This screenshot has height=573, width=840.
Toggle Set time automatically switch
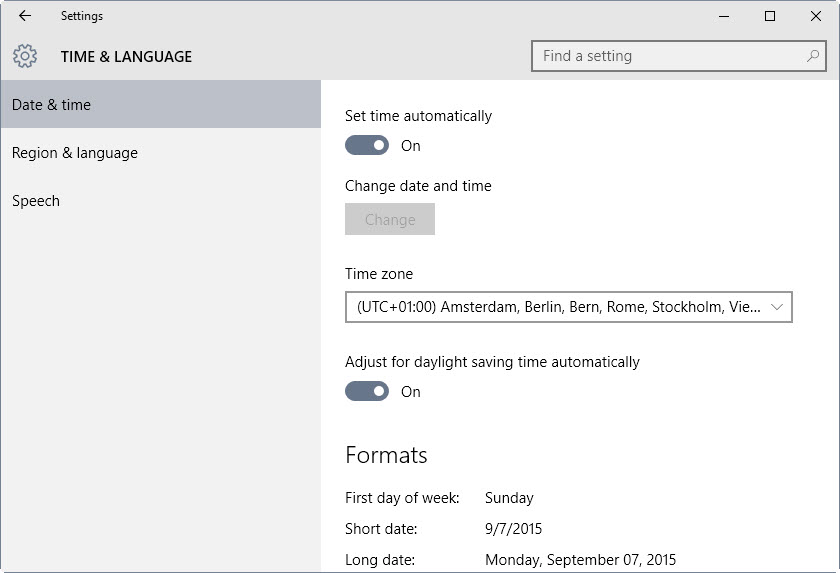tap(367, 145)
